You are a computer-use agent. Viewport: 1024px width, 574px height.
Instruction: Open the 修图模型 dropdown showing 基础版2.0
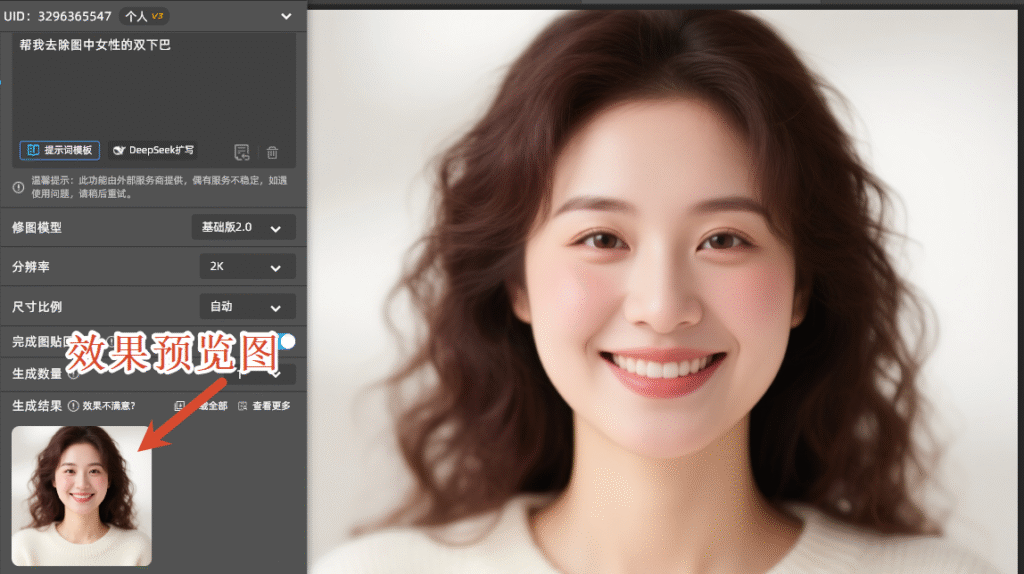[x=243, y=227]
